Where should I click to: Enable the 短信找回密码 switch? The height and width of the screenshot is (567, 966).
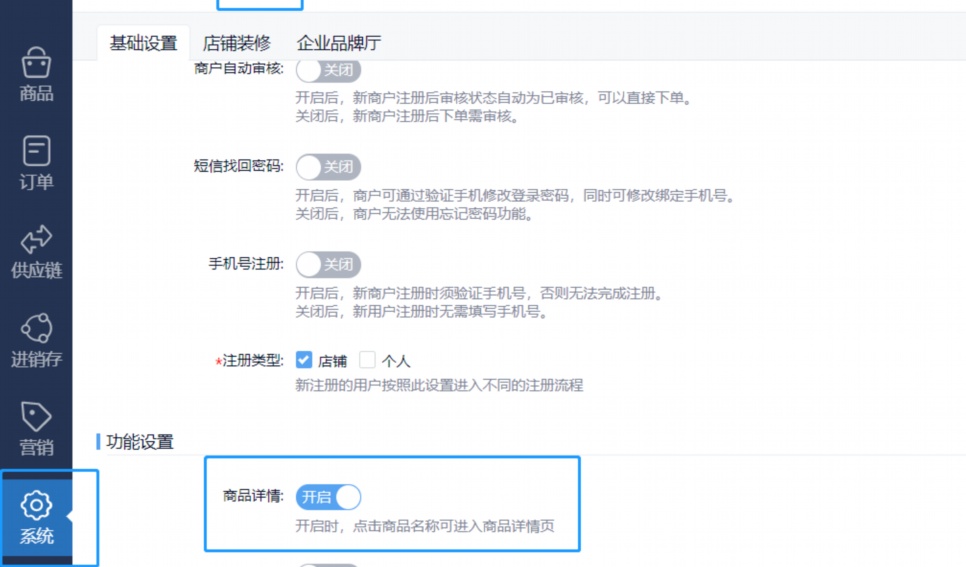(x=328, y=167)
